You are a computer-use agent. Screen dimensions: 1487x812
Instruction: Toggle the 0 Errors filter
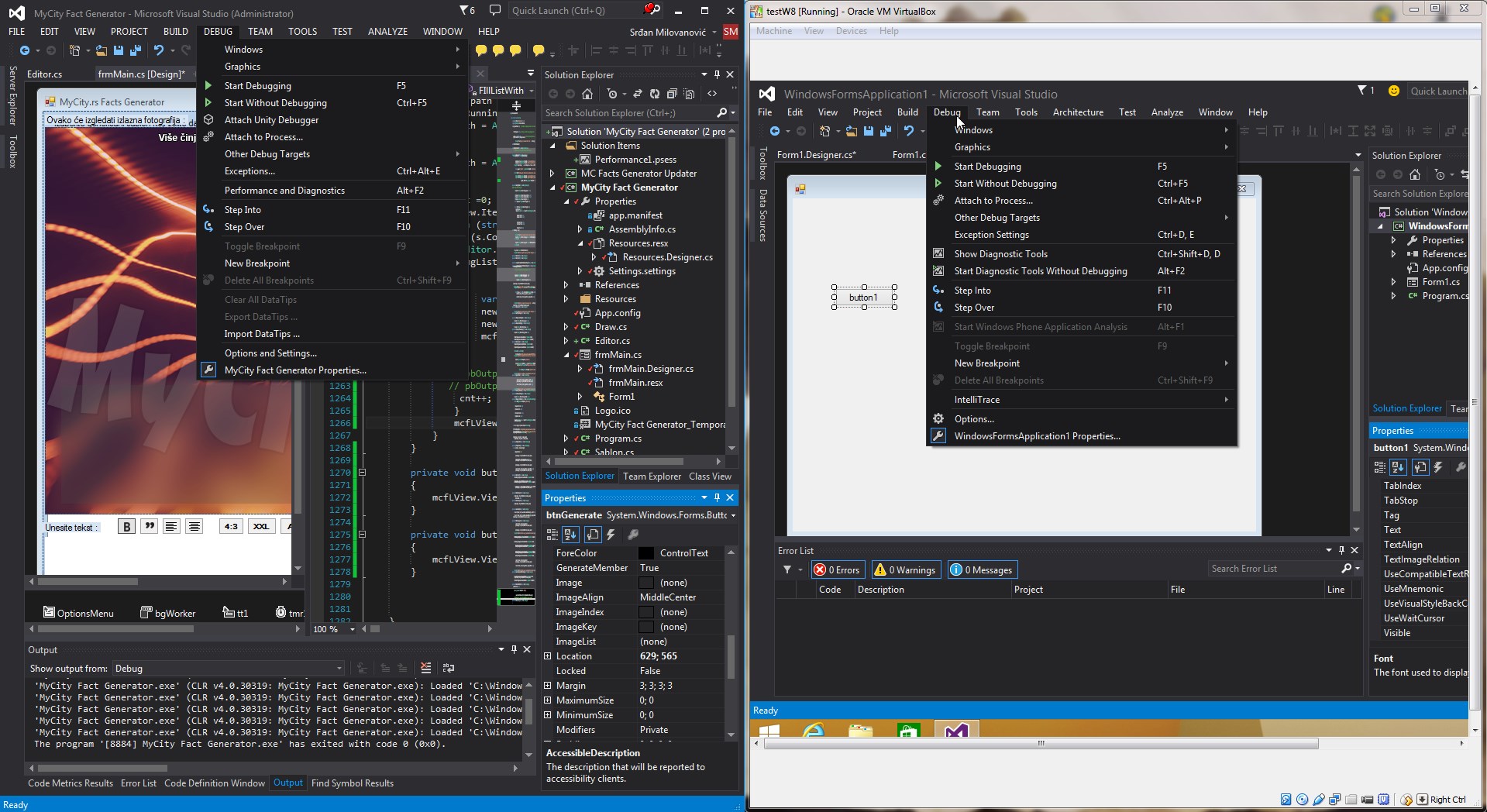click(837, 569)
